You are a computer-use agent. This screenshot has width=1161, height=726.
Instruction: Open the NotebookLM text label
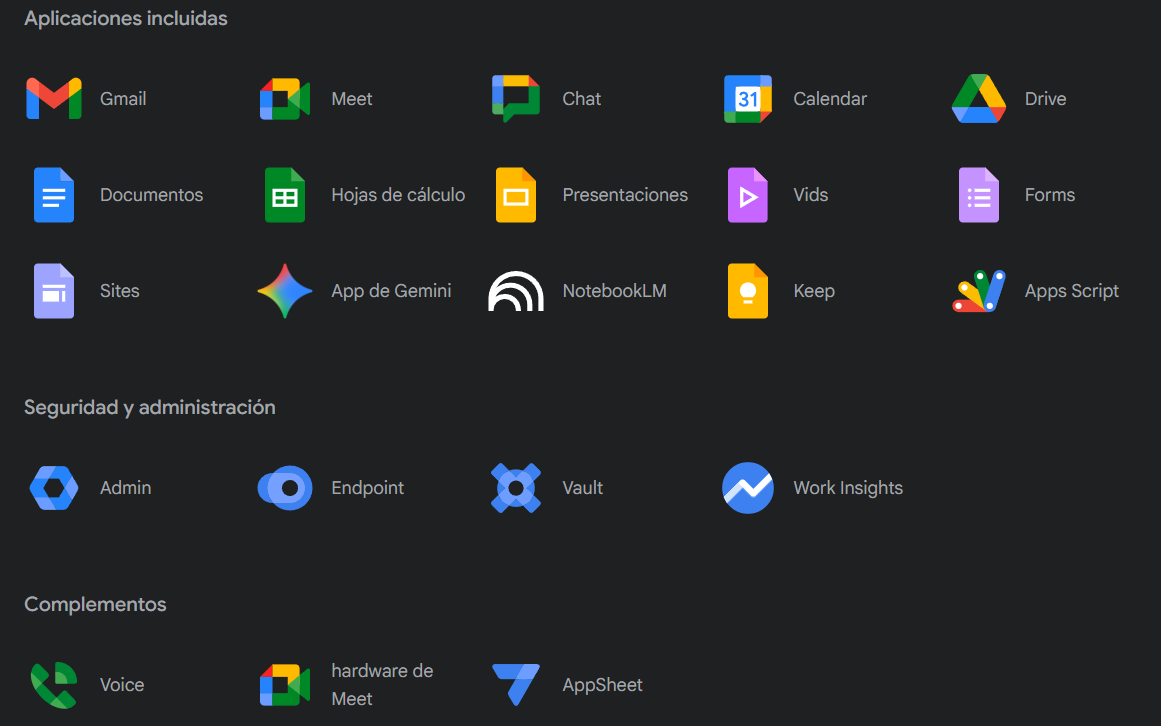(x=615, y=291)
